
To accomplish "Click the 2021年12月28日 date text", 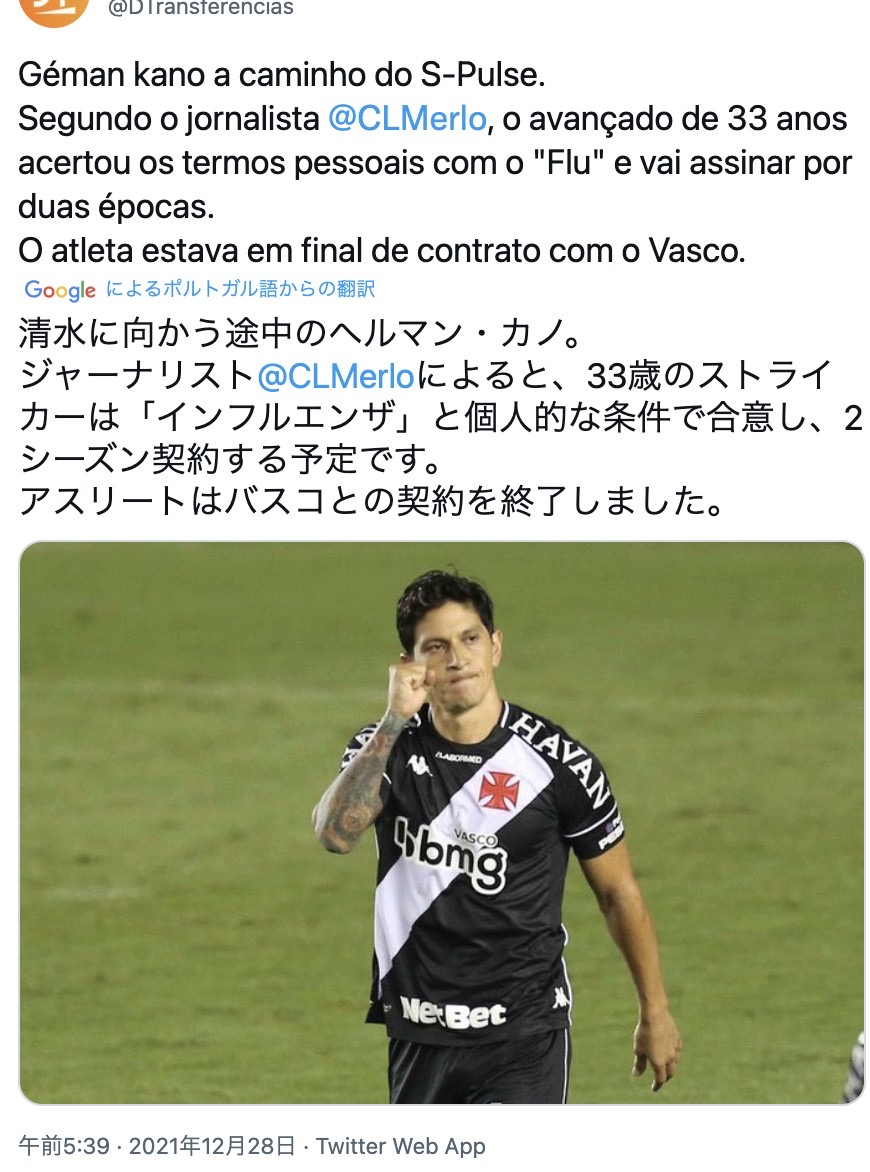I will click(212, 1146).
